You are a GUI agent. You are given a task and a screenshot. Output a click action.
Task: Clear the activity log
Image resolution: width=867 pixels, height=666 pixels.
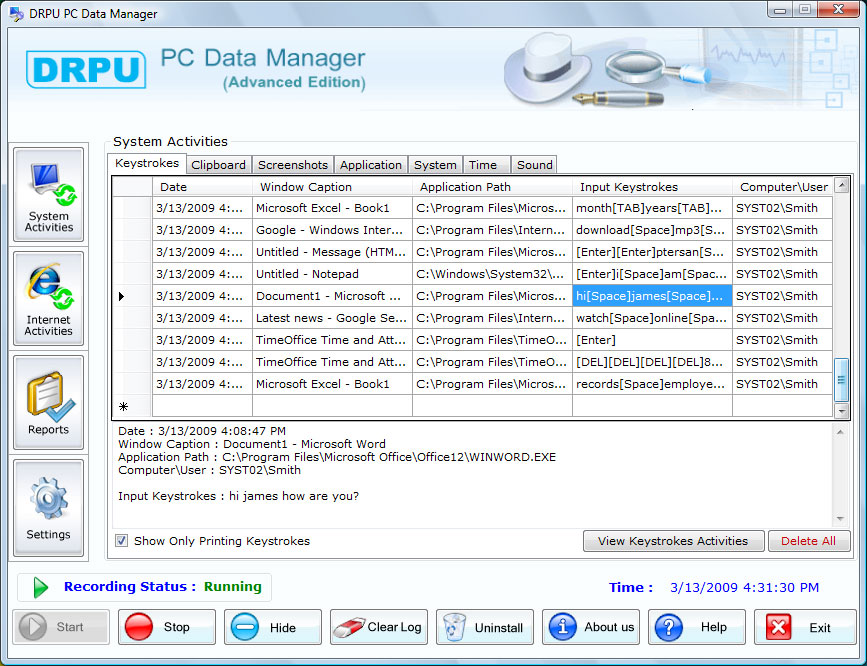(x=378, y=627)
